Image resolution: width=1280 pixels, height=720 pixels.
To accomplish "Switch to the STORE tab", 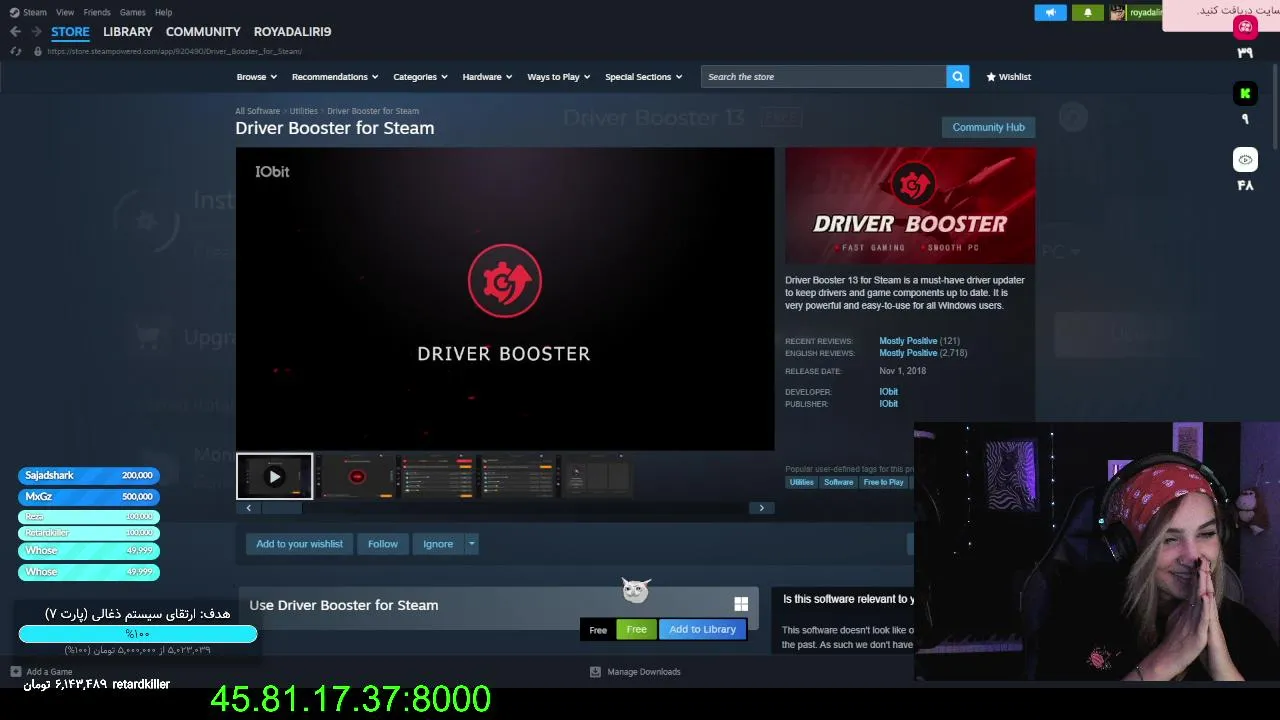I will pyautogui.click(x=70, y=32).
